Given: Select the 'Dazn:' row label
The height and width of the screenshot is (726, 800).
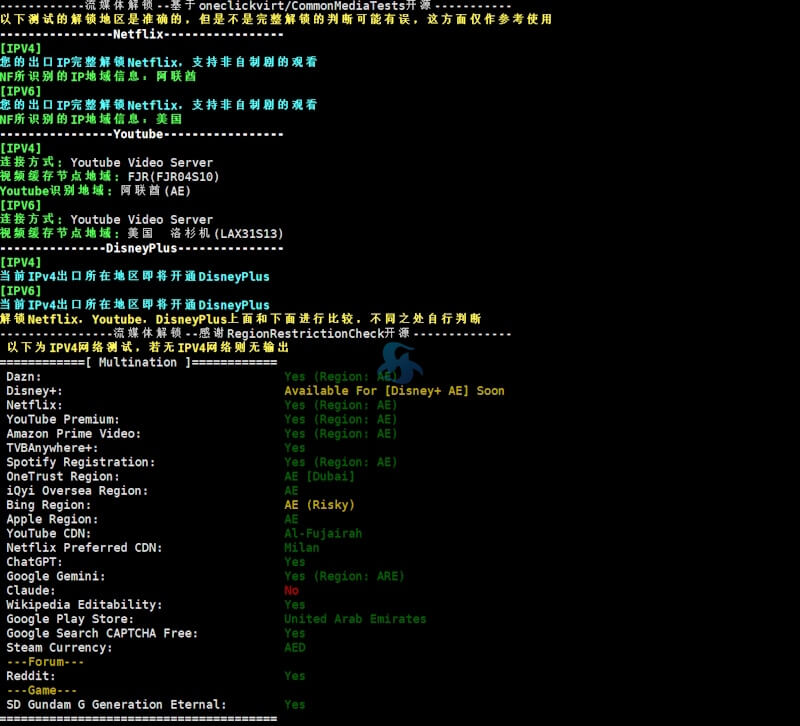Looking at the screenshot, I should [23, 377].
